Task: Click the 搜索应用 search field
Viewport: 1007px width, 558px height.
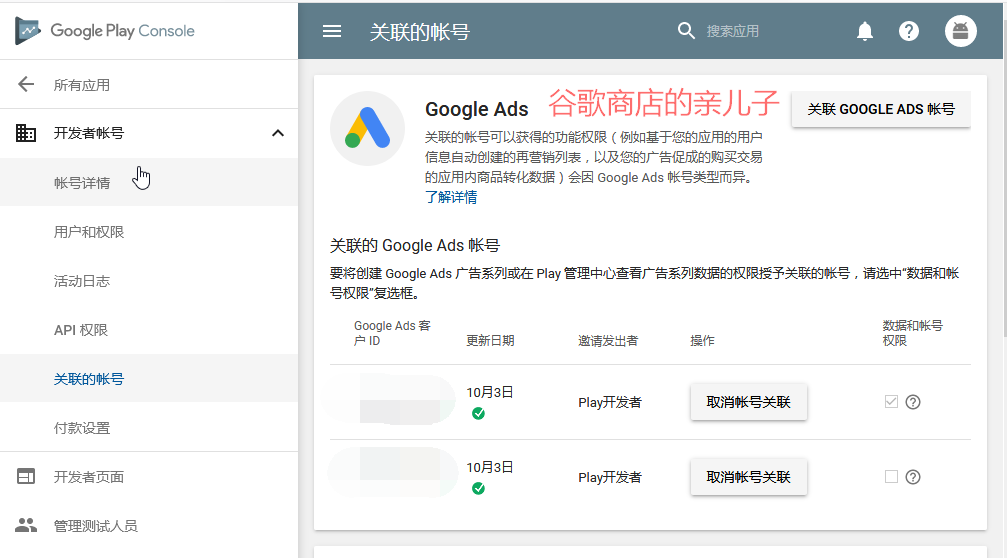Action: 760,31
